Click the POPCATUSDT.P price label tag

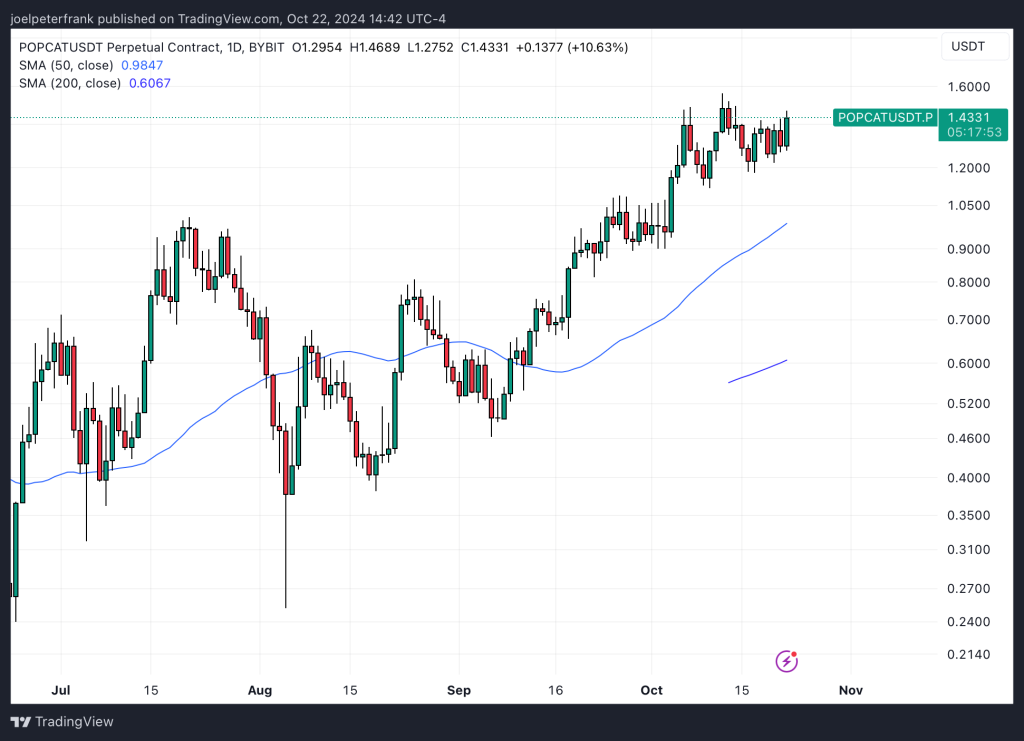click(x=885, y=118)
